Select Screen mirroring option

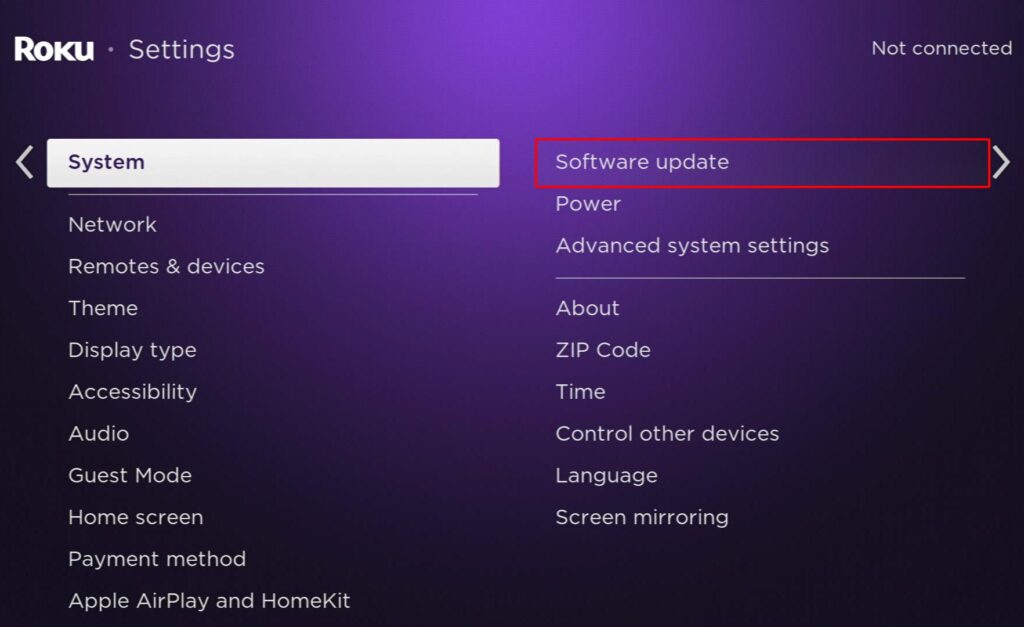(642, 517)
